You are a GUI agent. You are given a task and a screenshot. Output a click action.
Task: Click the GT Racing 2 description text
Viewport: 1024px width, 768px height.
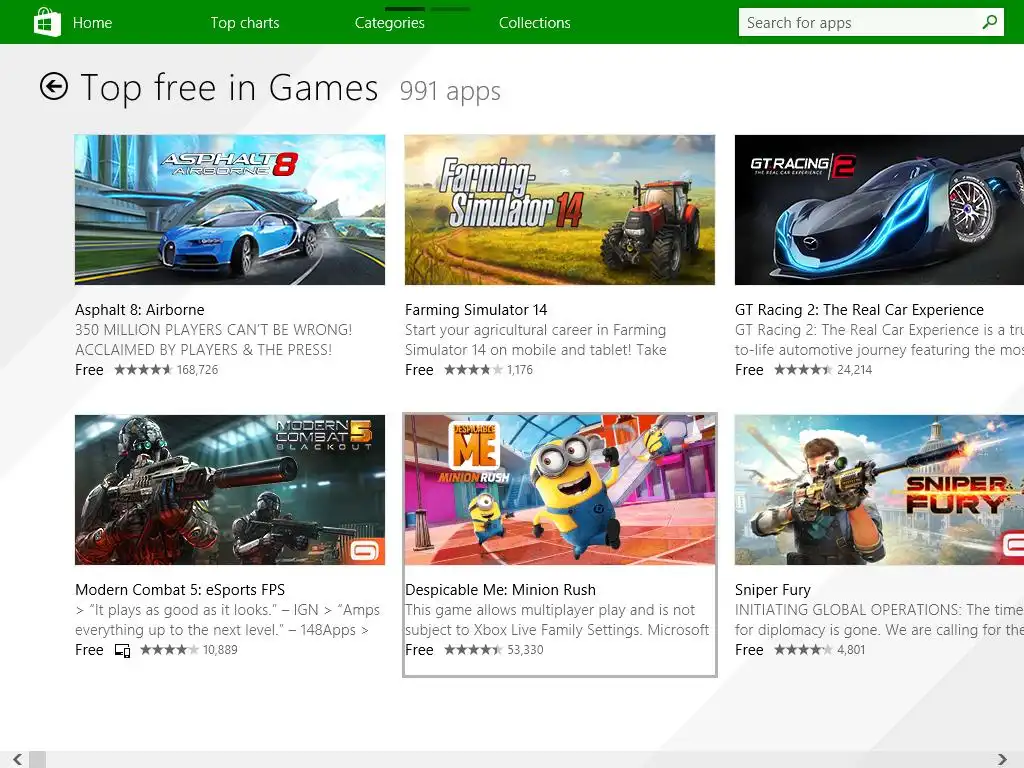[x=879, y=340]
